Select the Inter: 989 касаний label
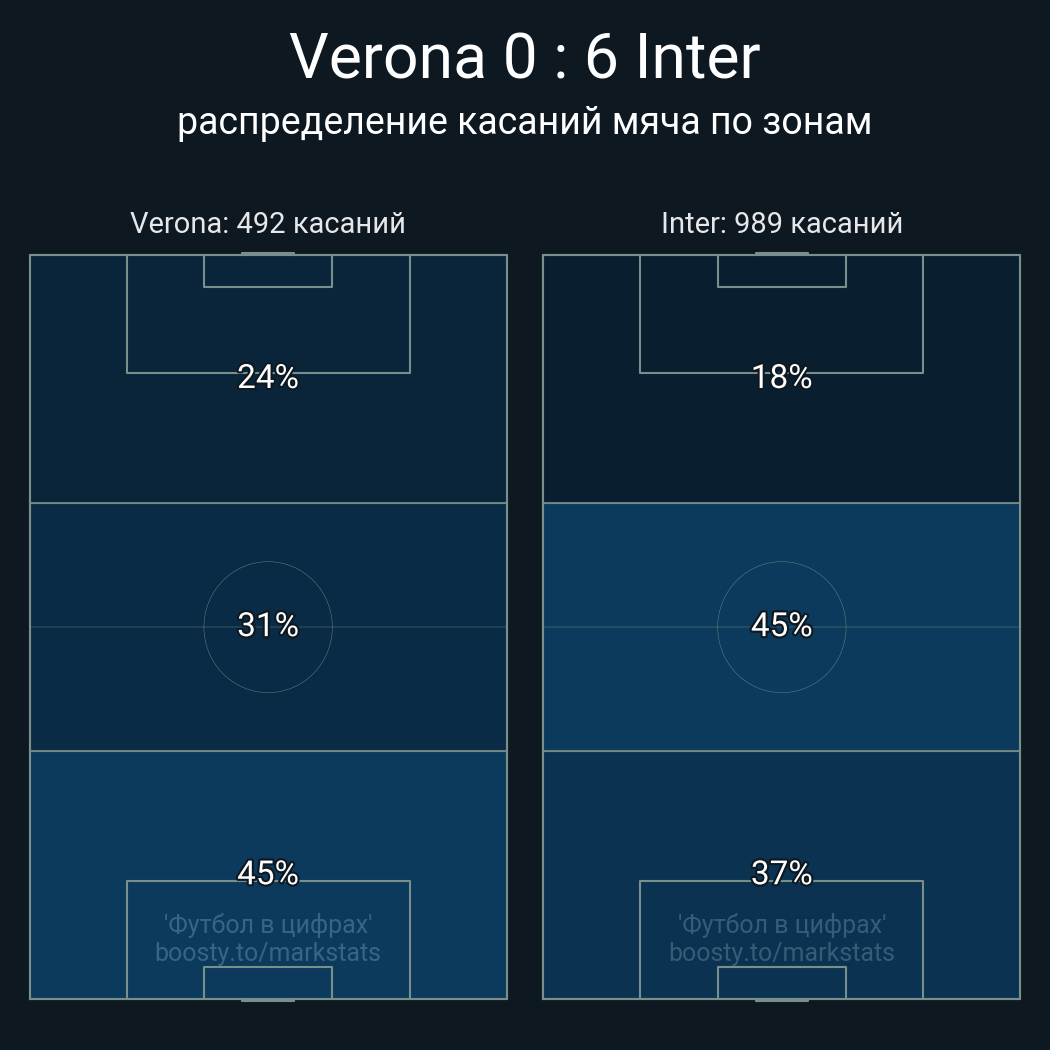This screenshot has width=1050, height=1050. tap(782, 223)
